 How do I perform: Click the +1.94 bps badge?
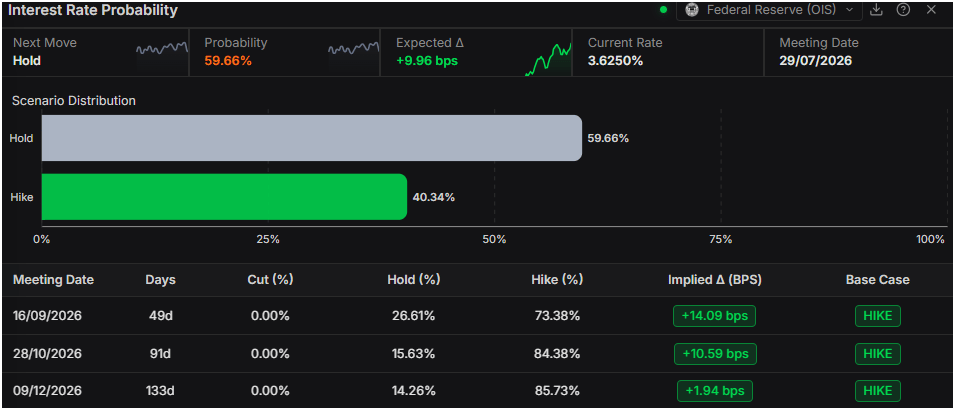coord(714,391)
